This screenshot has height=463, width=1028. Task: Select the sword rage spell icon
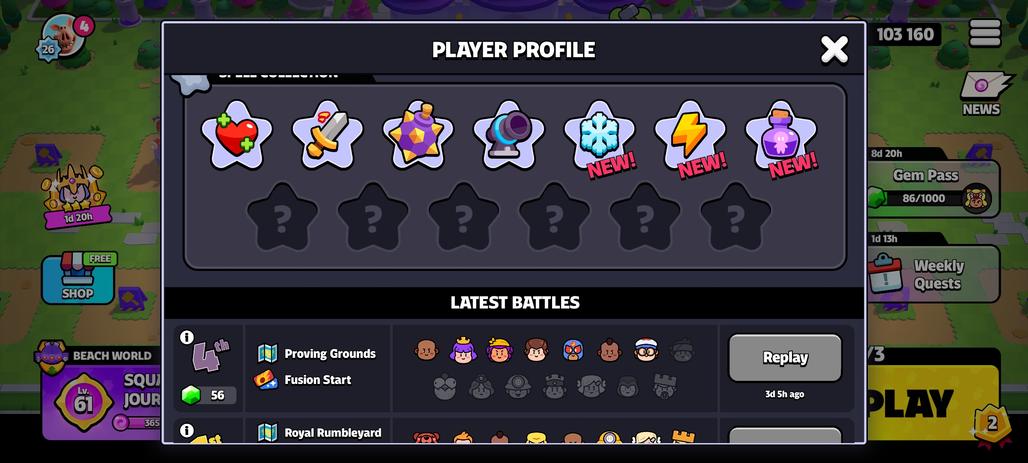tap(327, 135)
